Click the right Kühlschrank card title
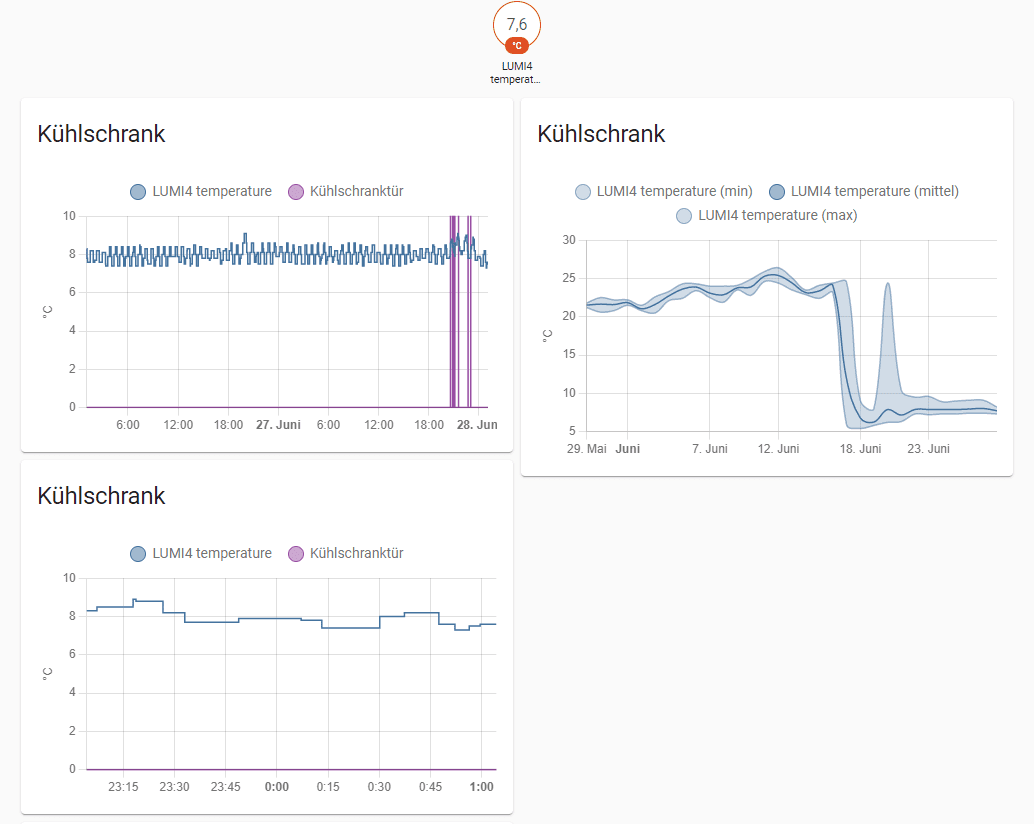The width and height of the screenshot is (1034, 824). [601, 134]
